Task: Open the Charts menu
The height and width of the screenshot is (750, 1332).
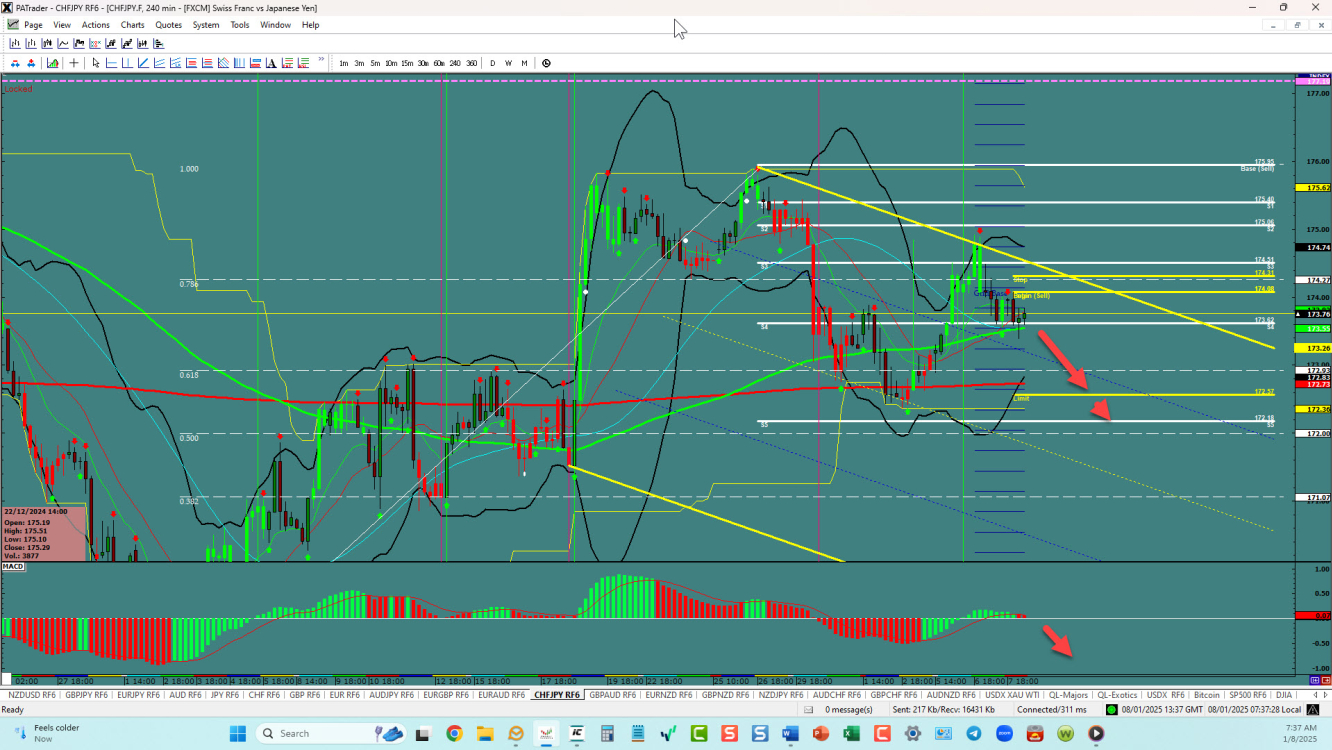Action: [132, 25]
